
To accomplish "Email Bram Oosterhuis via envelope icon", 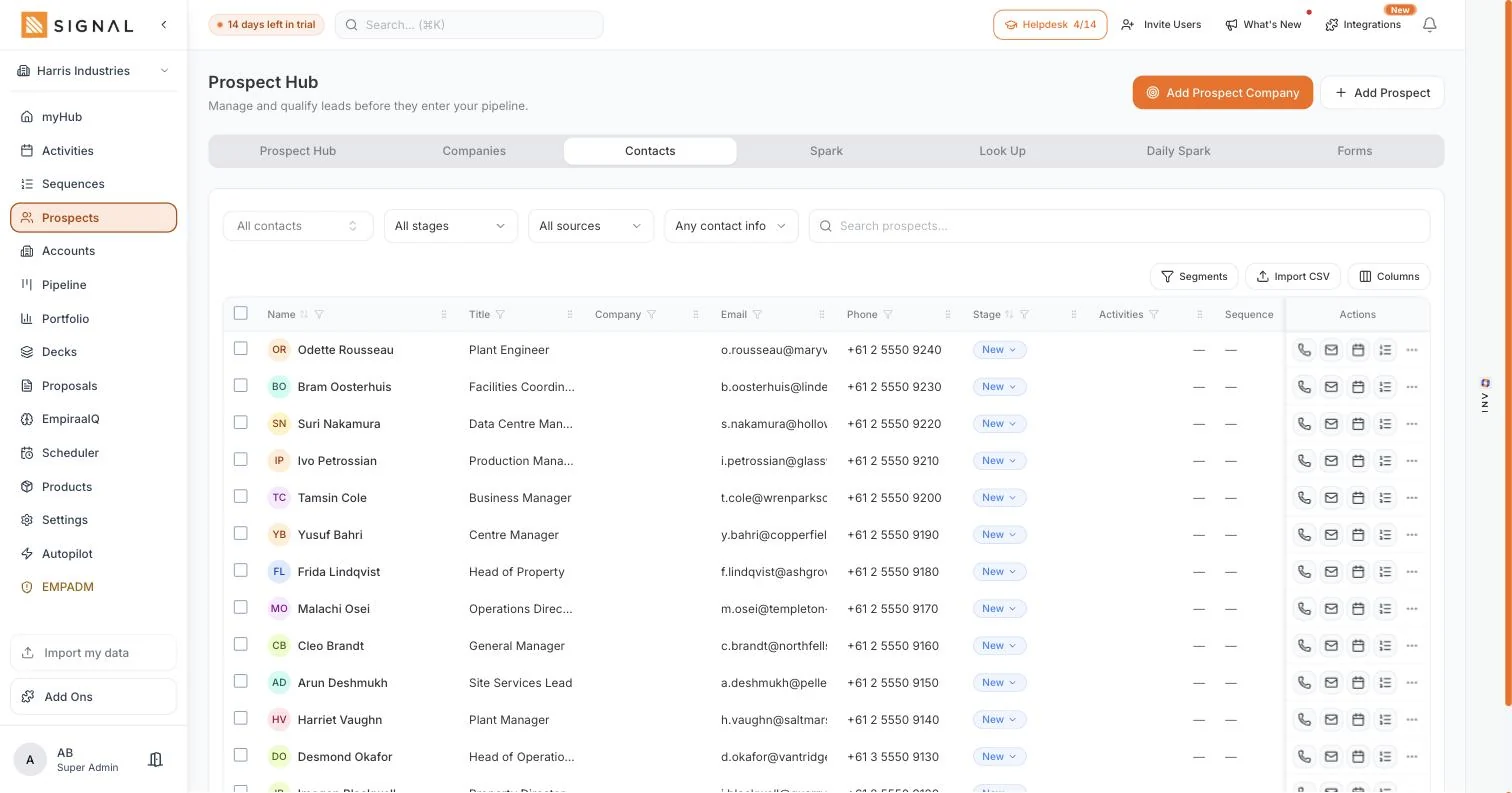I will point(1331,387).
